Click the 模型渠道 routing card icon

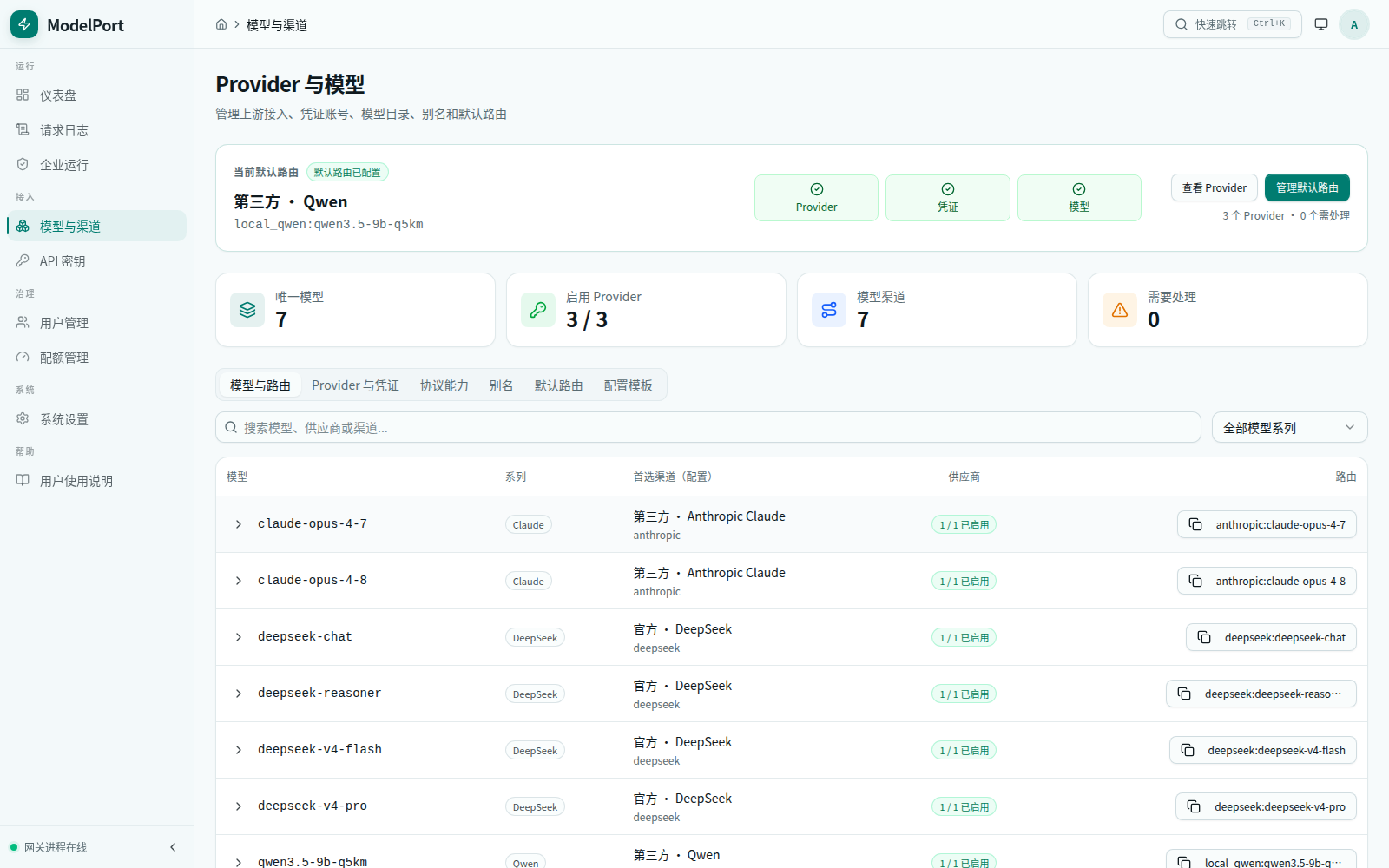coord(829,310)
